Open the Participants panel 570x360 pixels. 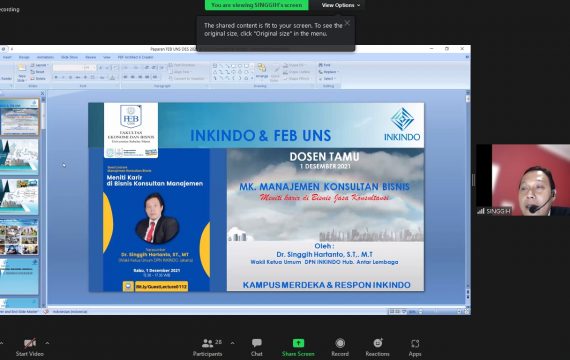tap(208, 347)
